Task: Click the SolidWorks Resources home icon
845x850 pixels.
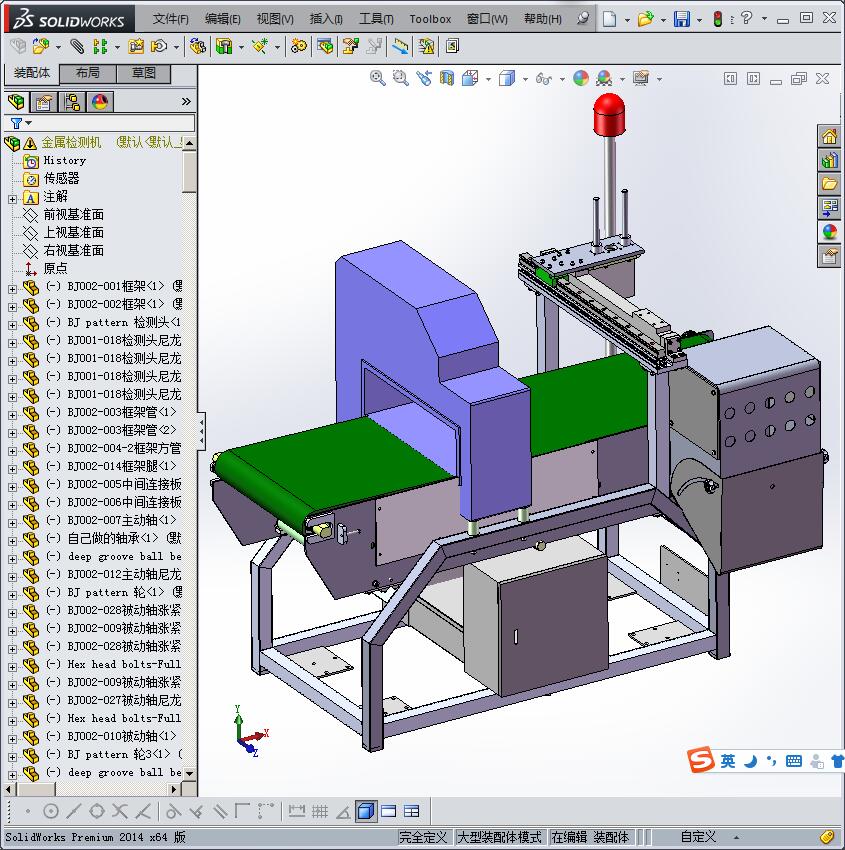Action: (x=829, y=136)
